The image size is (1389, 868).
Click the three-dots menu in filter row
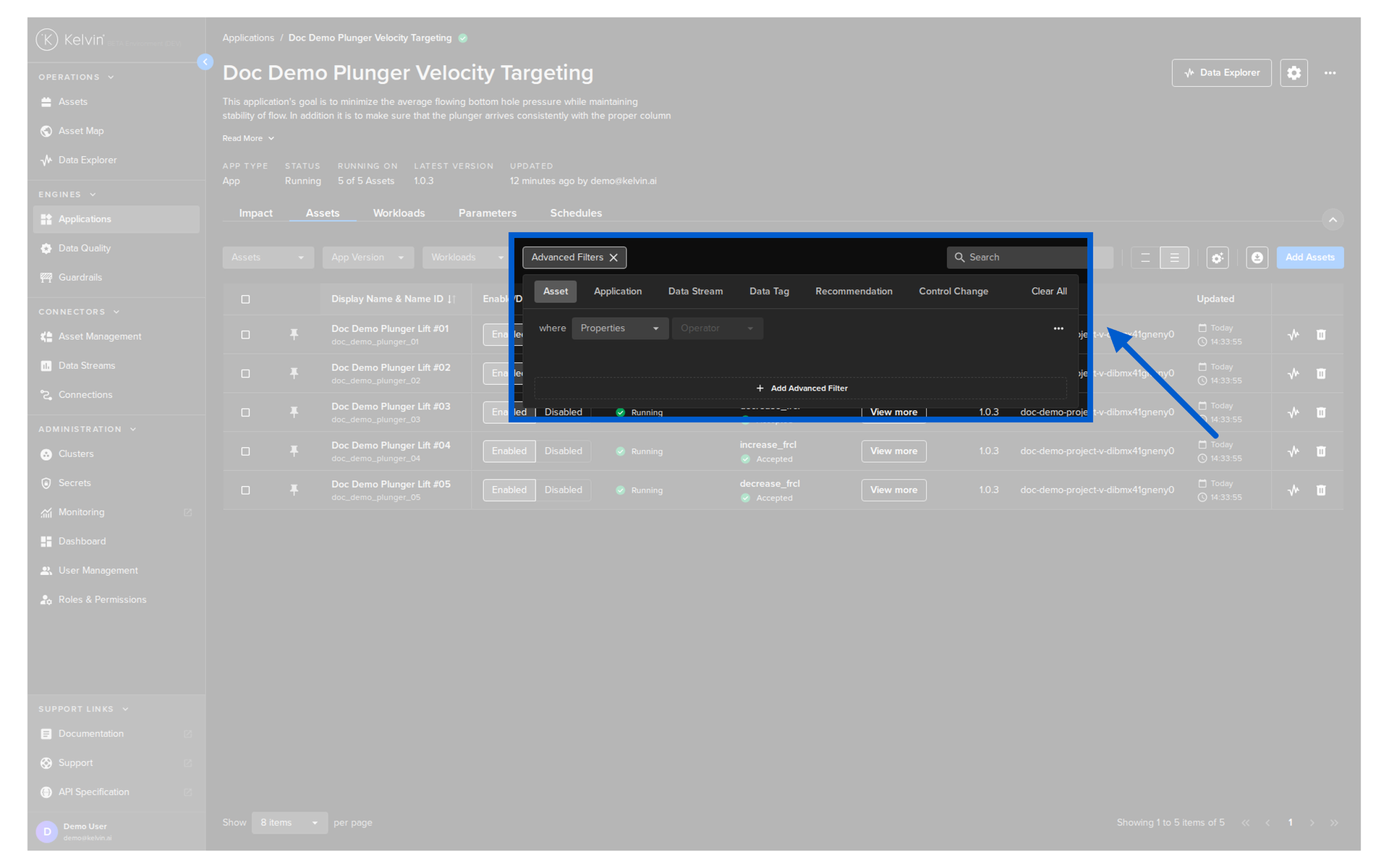[x=1058, y=328]
